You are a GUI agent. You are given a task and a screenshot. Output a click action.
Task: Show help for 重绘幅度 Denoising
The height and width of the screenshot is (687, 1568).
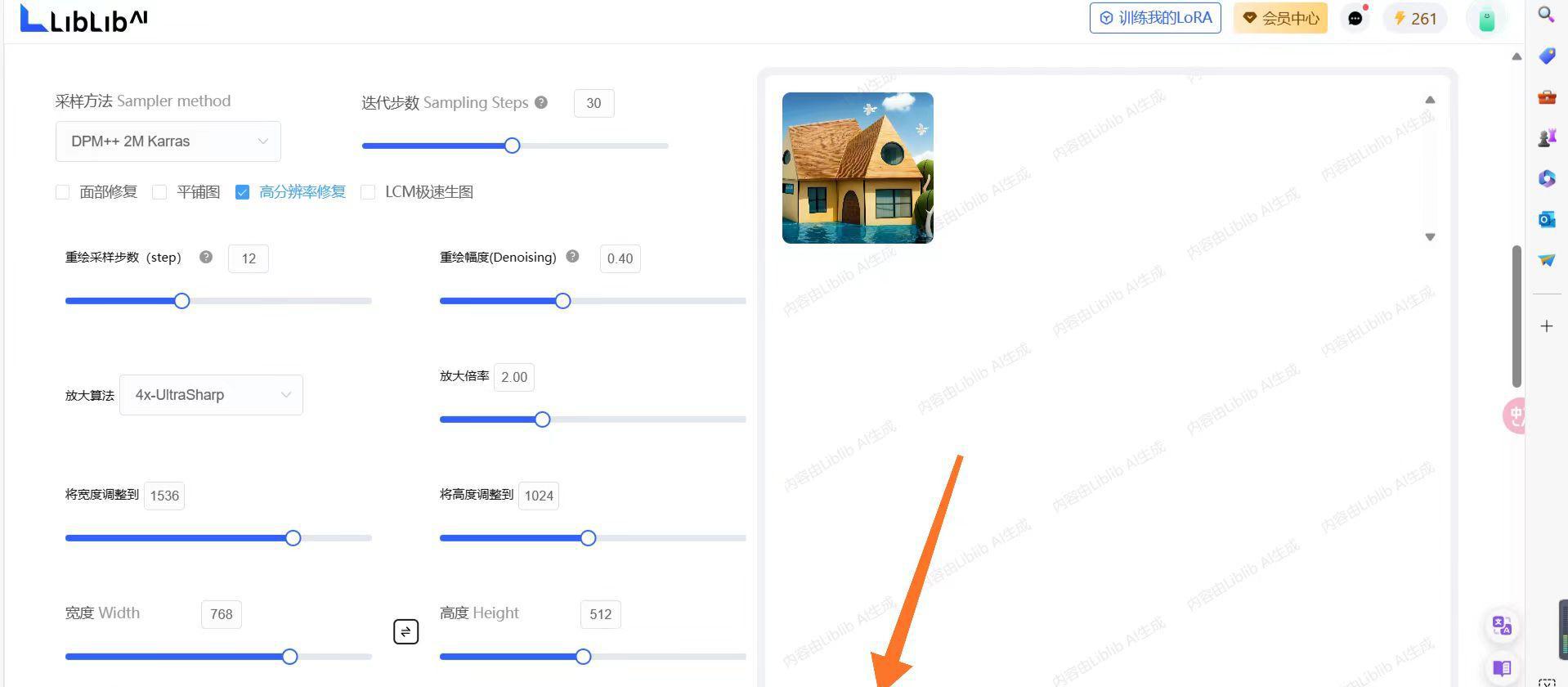[x=572, y=256]
